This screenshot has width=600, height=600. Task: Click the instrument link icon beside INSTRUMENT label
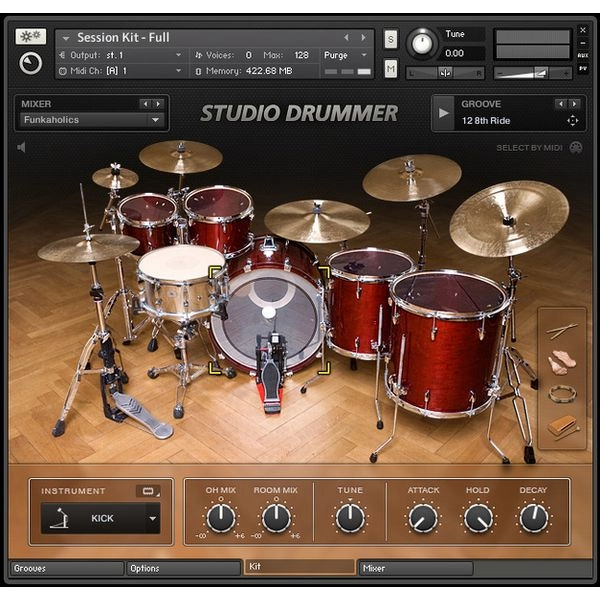148,491
